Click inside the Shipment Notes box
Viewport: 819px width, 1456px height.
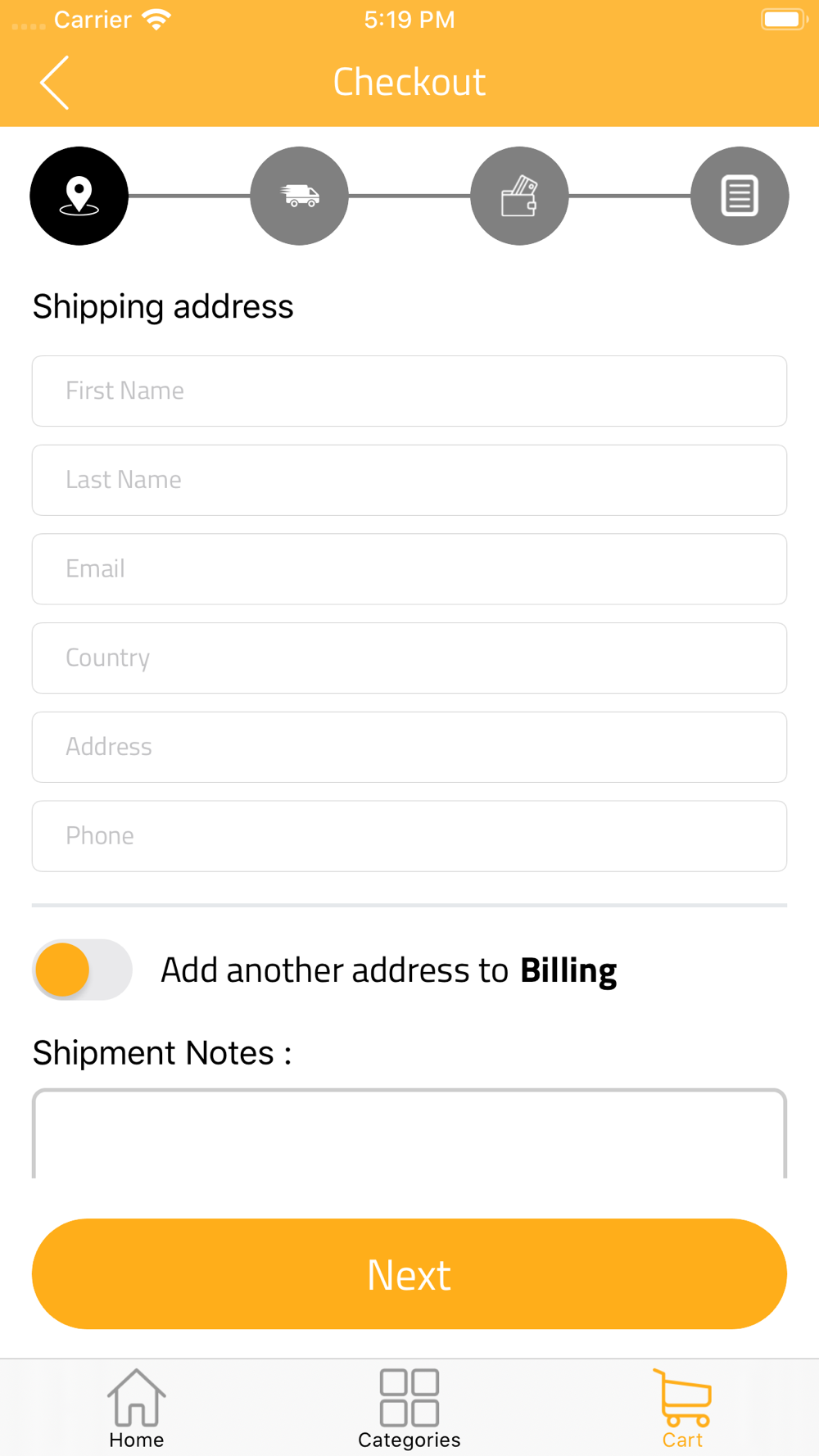point(409,1133)
